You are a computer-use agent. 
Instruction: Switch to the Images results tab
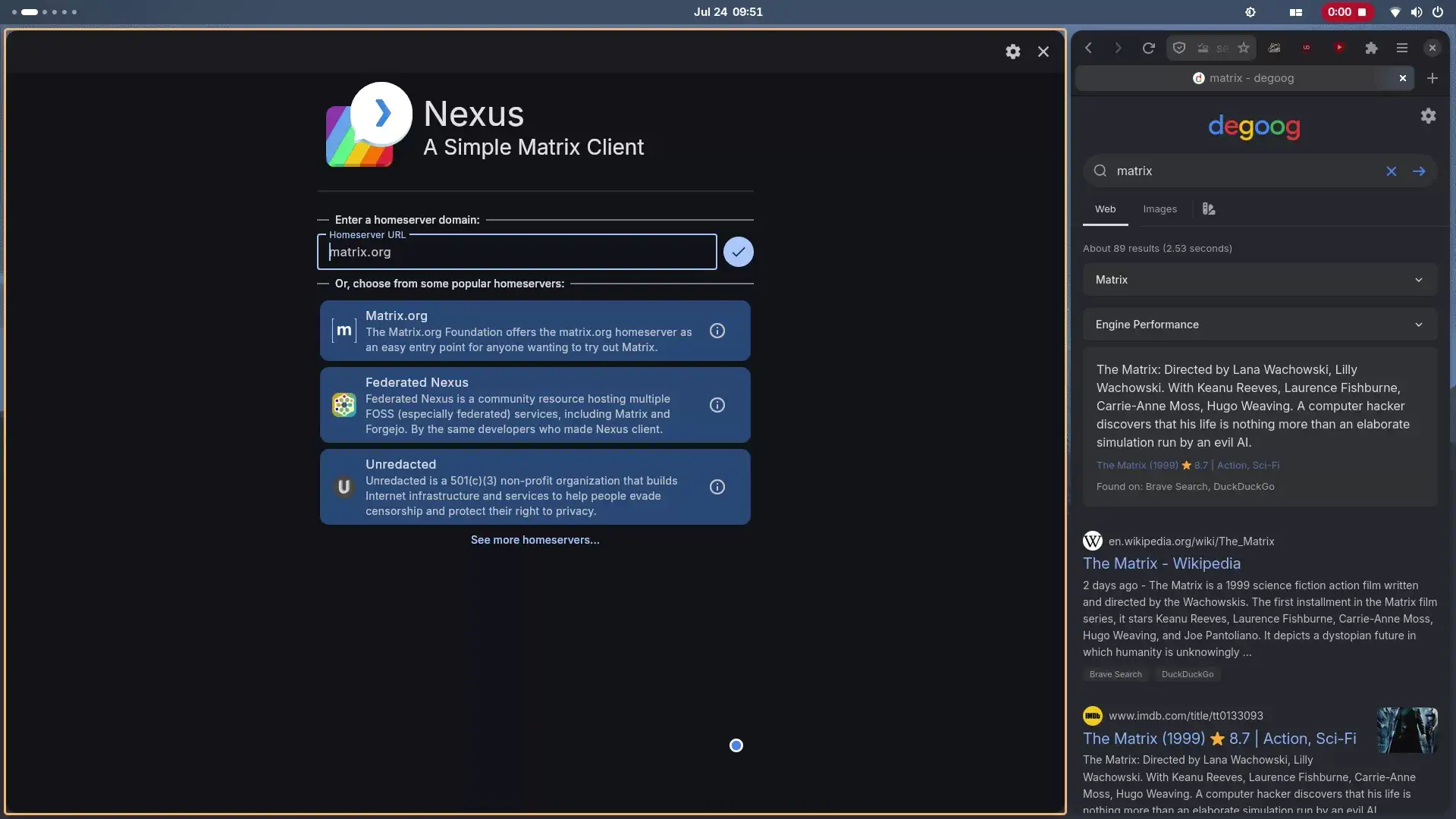[1160, 209]
